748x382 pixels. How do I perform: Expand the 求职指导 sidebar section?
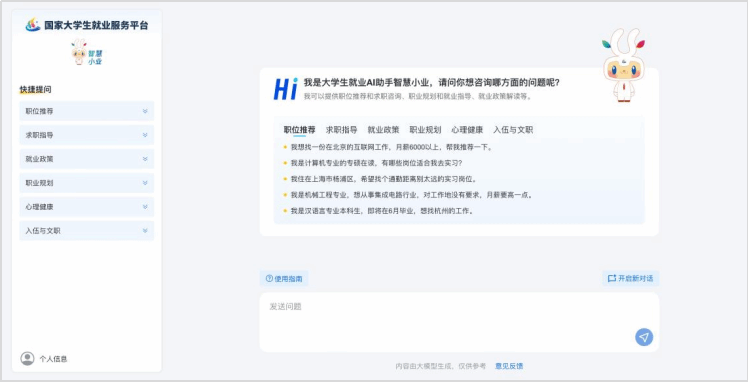click(86, 135)
